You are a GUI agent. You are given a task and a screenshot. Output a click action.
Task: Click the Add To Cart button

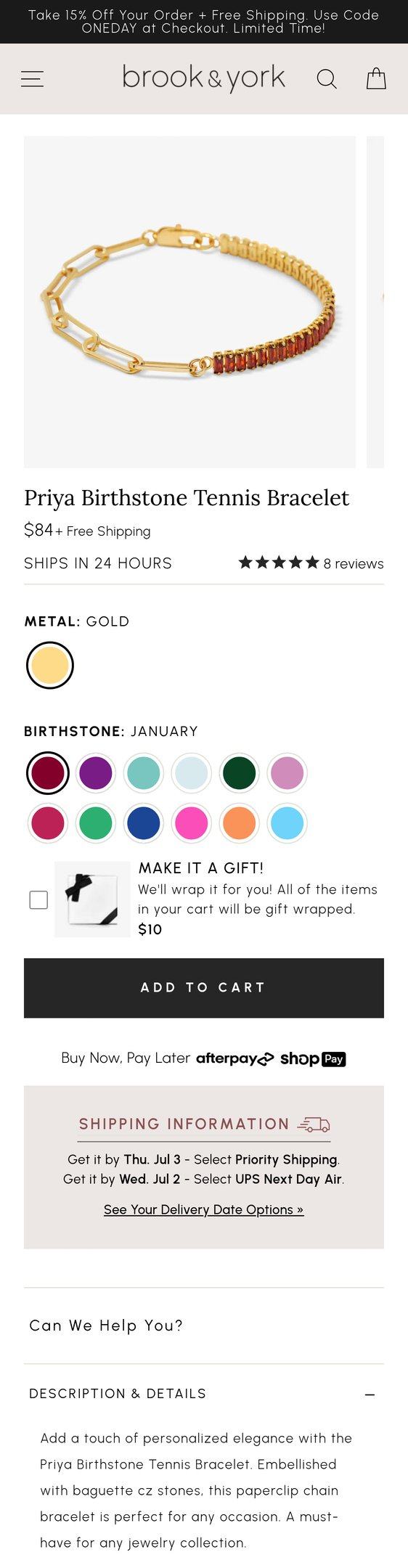204,988
